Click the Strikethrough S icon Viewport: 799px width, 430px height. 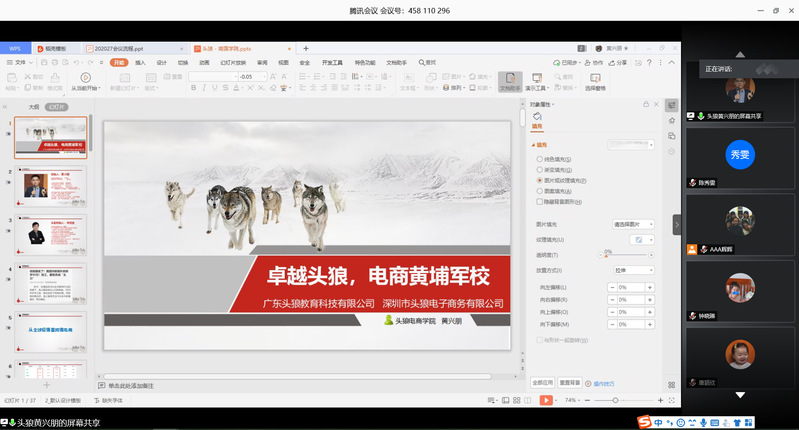[x=225, y=88]
